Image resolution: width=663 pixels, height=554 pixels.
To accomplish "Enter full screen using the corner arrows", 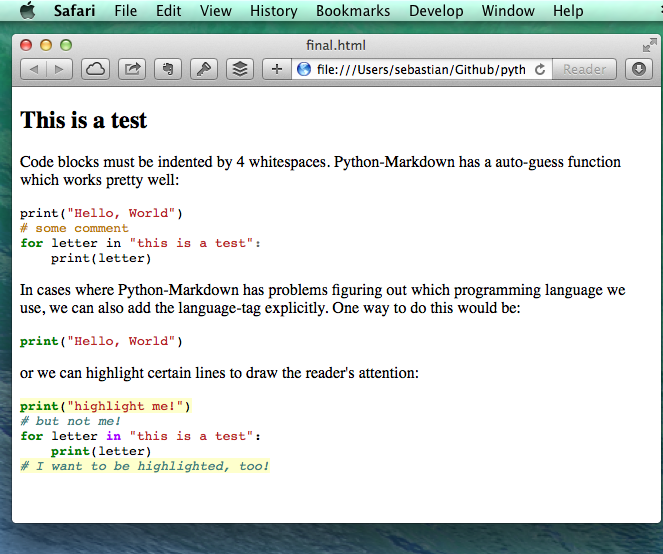I will 649,44.
